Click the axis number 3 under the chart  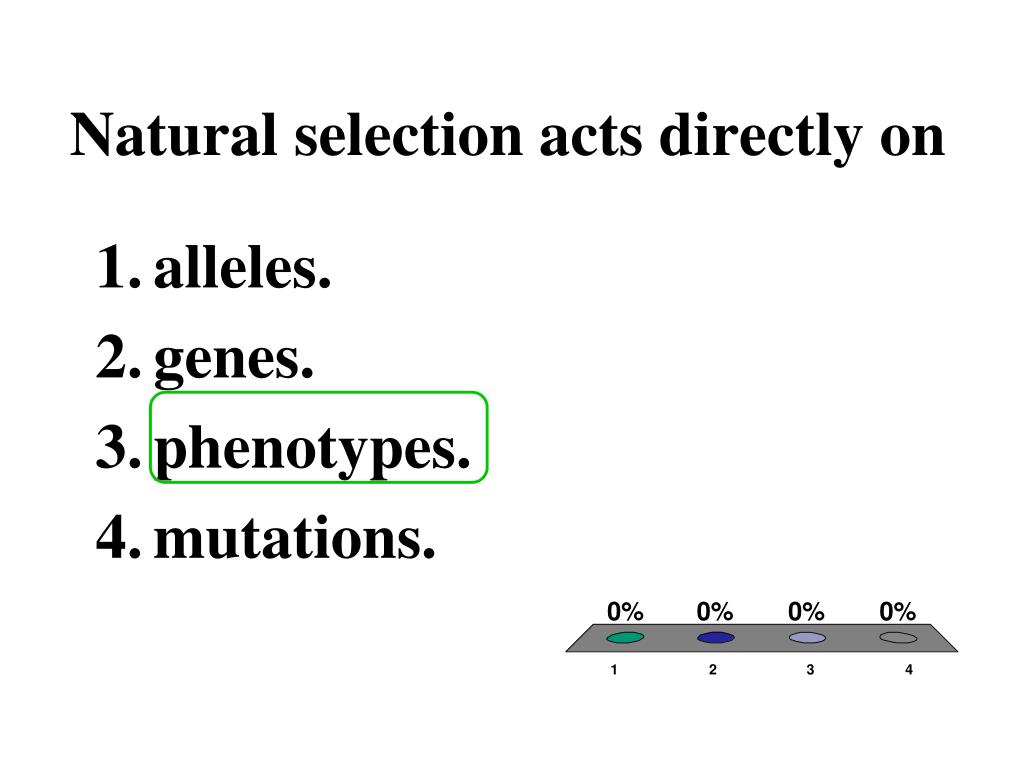point(810,669)
